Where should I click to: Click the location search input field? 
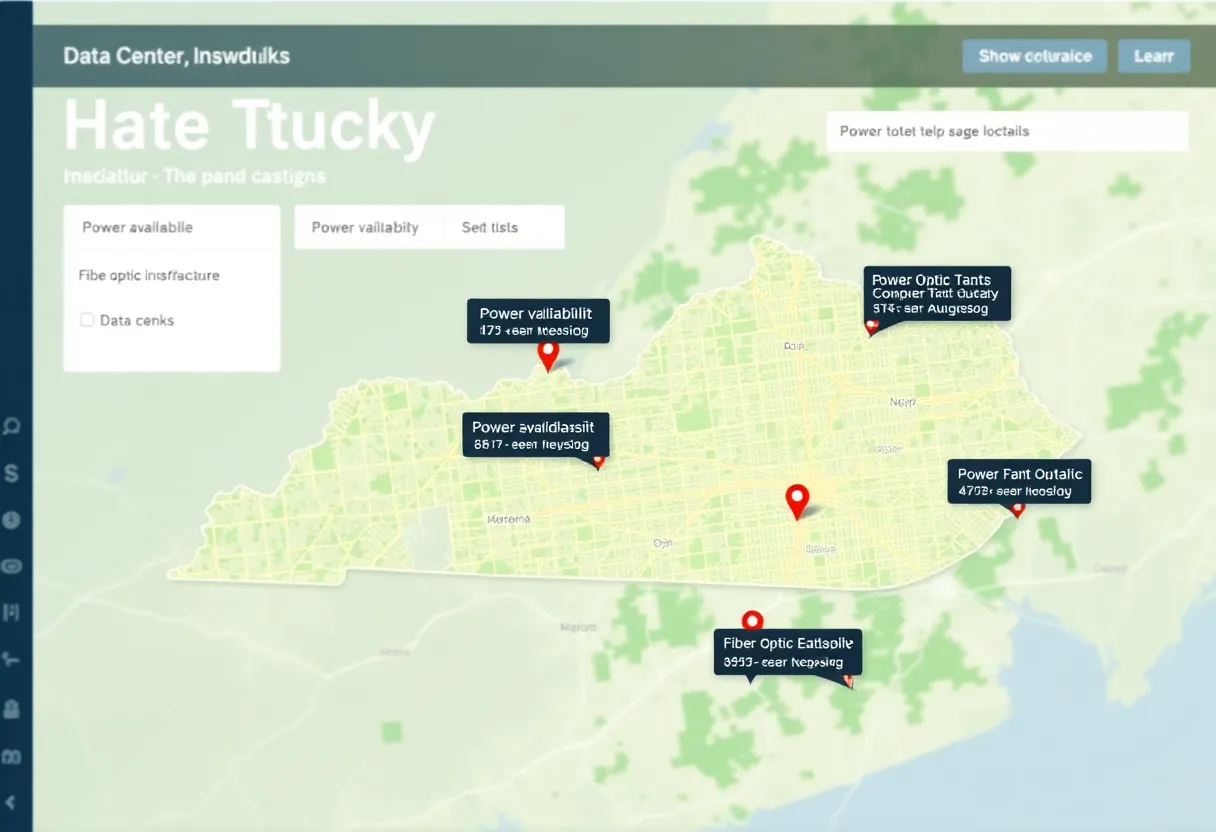coord(1006,131)
